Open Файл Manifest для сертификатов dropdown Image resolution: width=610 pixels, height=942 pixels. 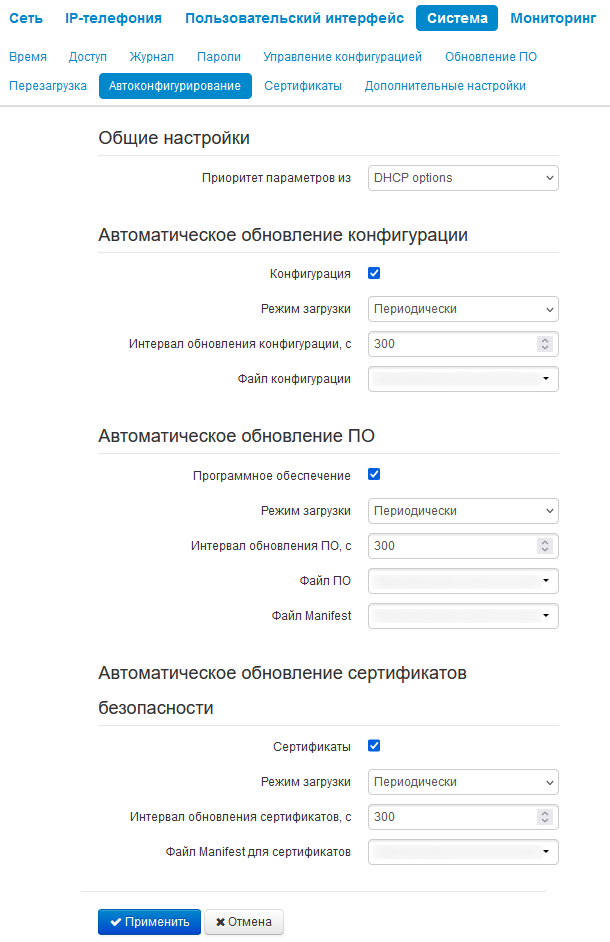click(x=463, y=852)
